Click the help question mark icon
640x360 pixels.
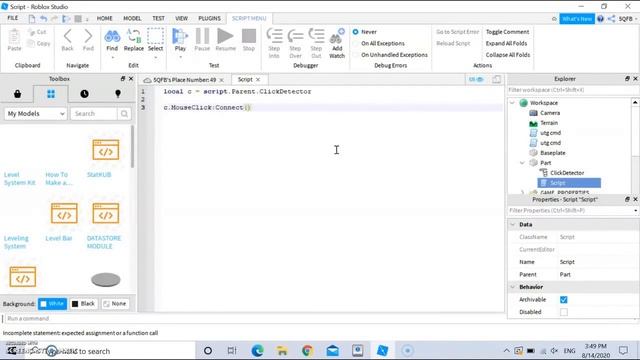tap(600, 19)
